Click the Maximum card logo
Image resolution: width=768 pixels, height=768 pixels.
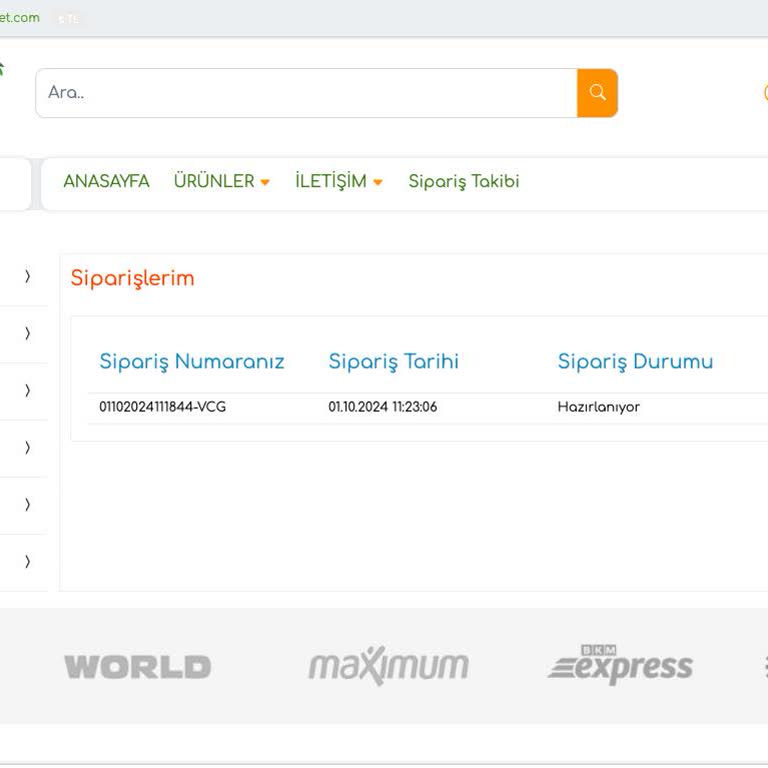click(388, 666)
